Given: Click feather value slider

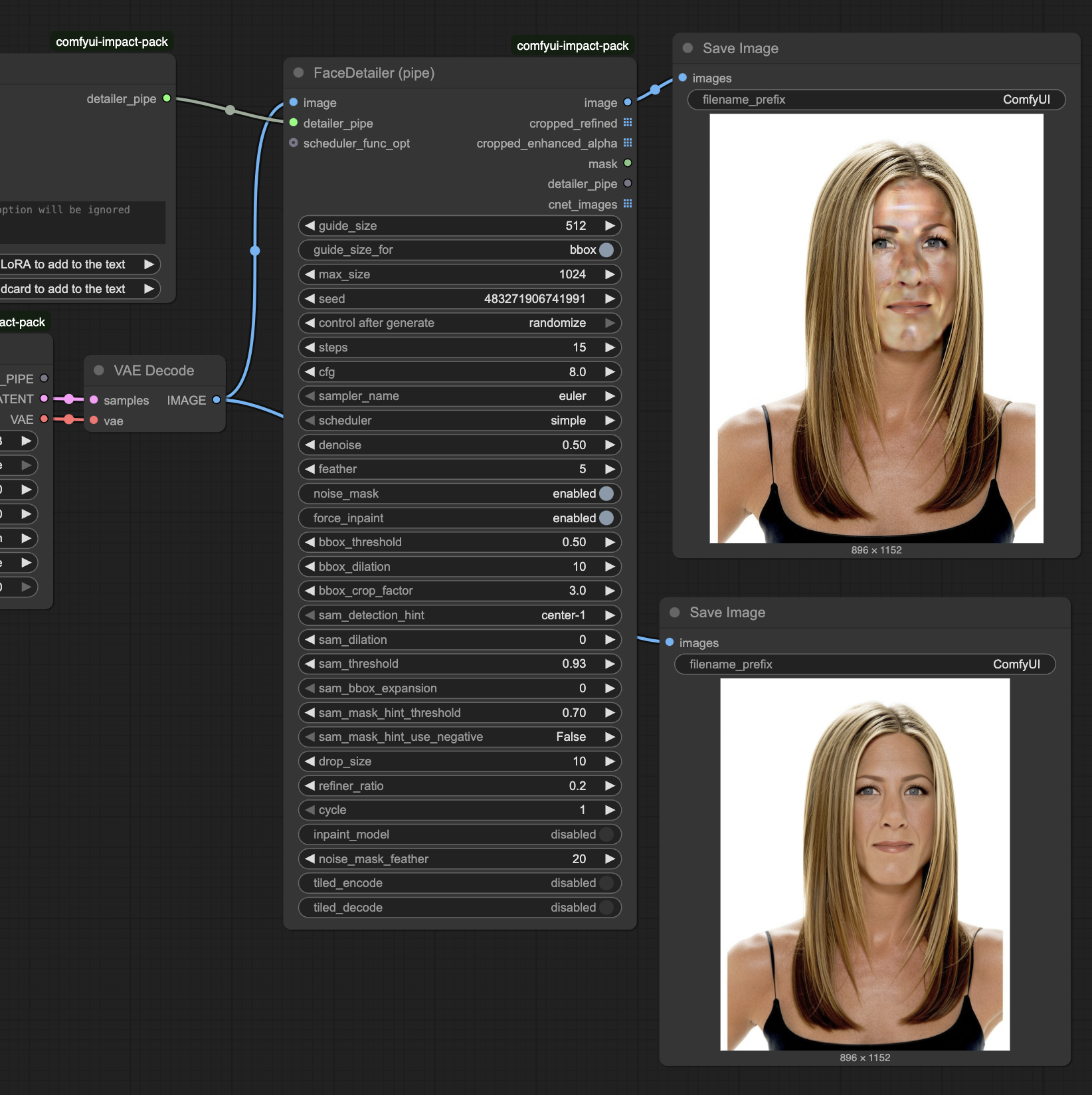Looking at the screenshot, I should point(460,469).
